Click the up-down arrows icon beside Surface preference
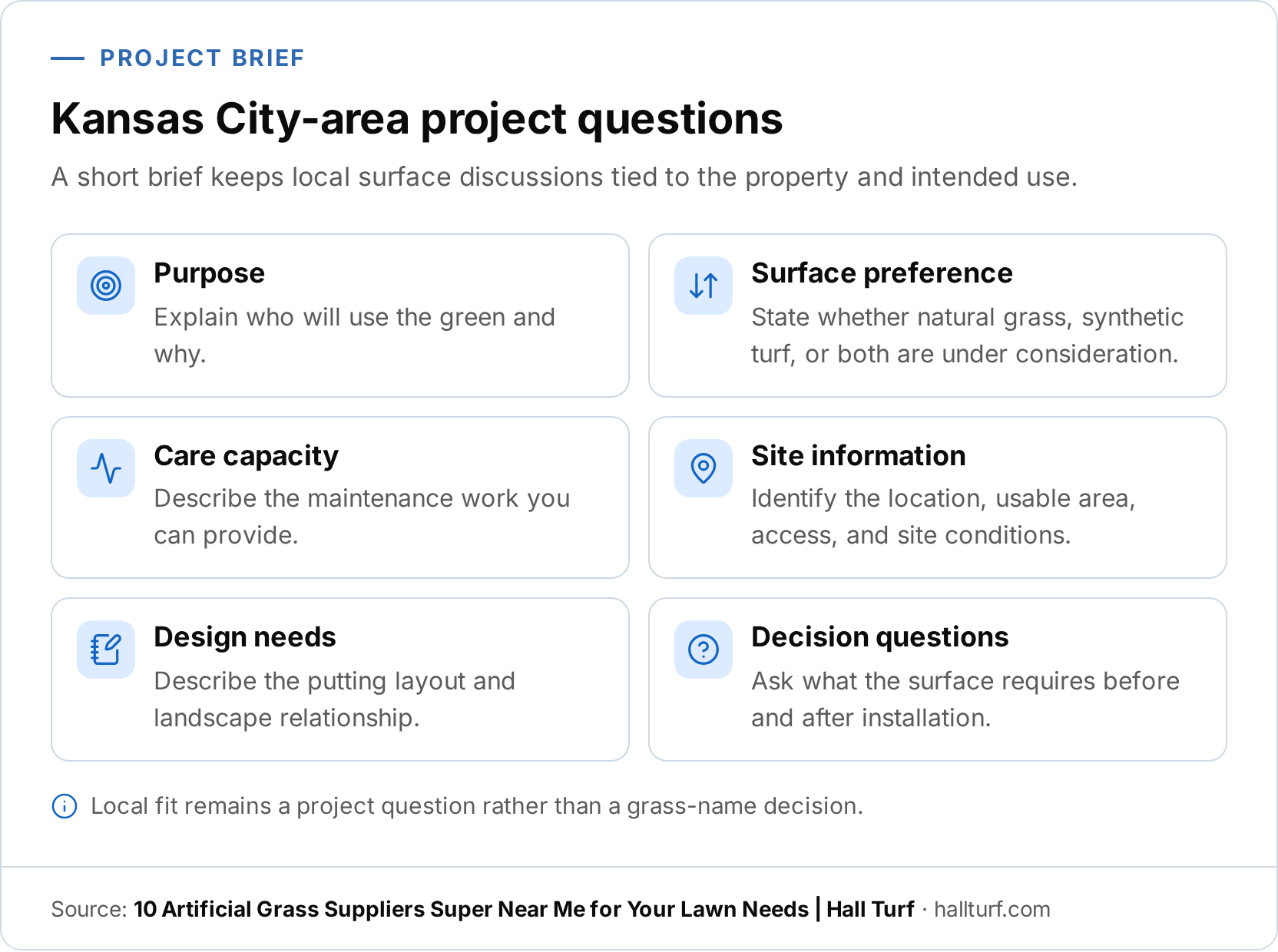The image size is (1278, 952). point(704,286)
